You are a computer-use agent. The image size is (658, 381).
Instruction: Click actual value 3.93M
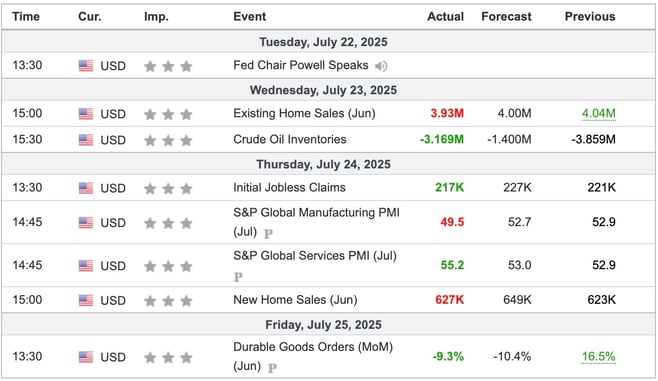coord(447,113)
